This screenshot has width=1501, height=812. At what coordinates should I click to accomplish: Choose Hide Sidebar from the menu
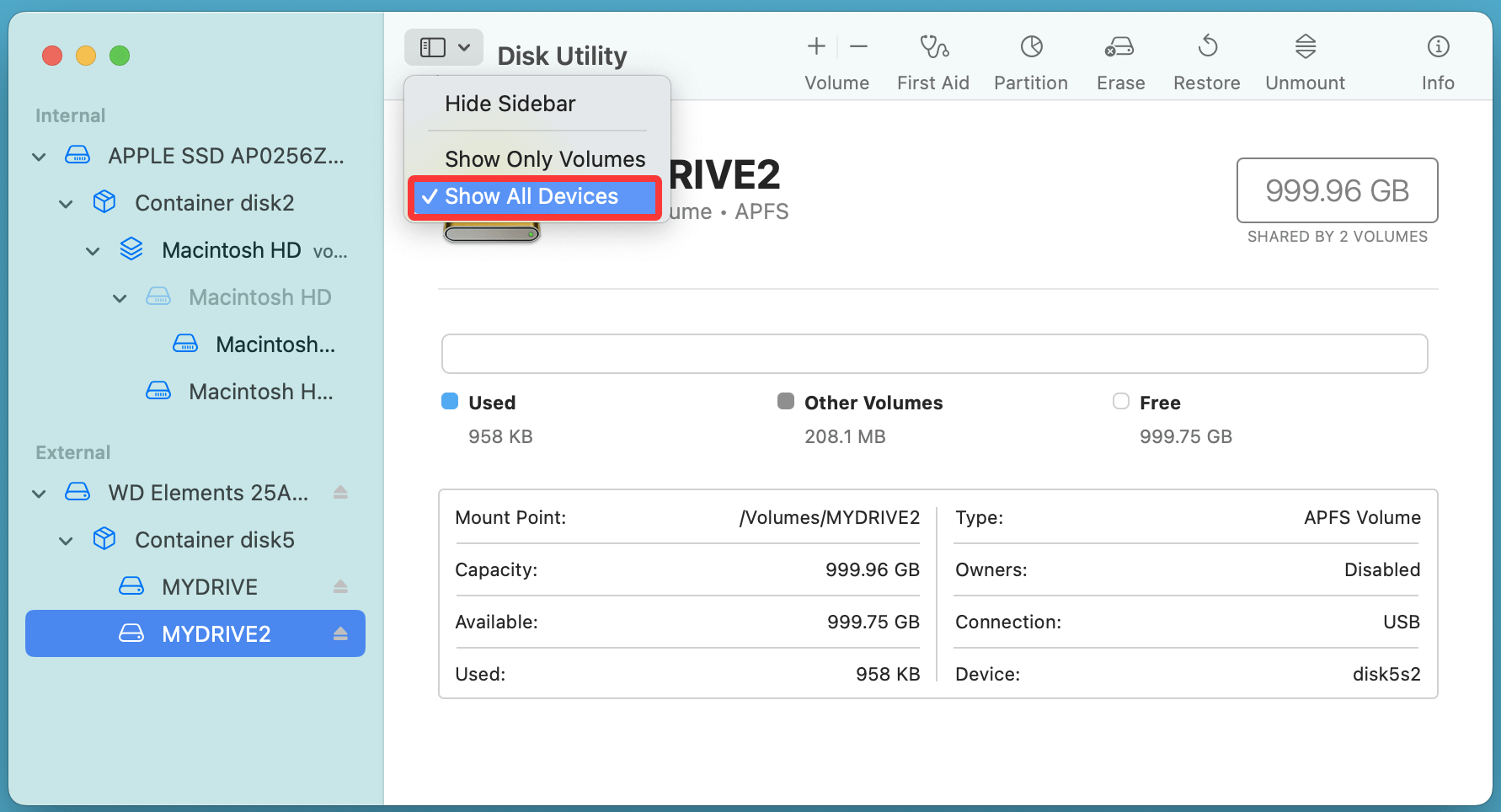(x=510, y=103)
